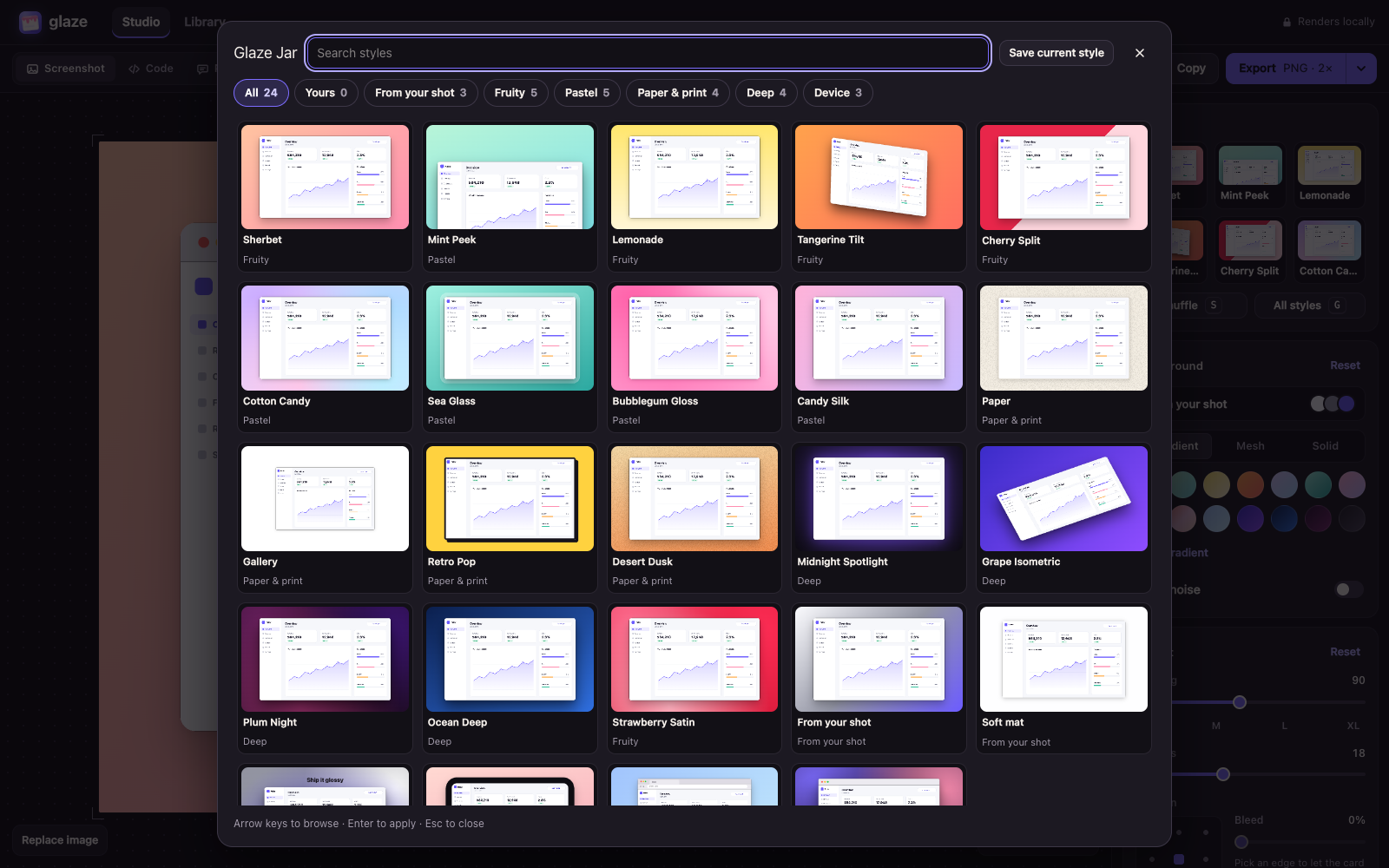Select Lemonade preset in right sidebar
Screen dimensions: 1389x868
pyautogui.click(x=1329, y=174)
